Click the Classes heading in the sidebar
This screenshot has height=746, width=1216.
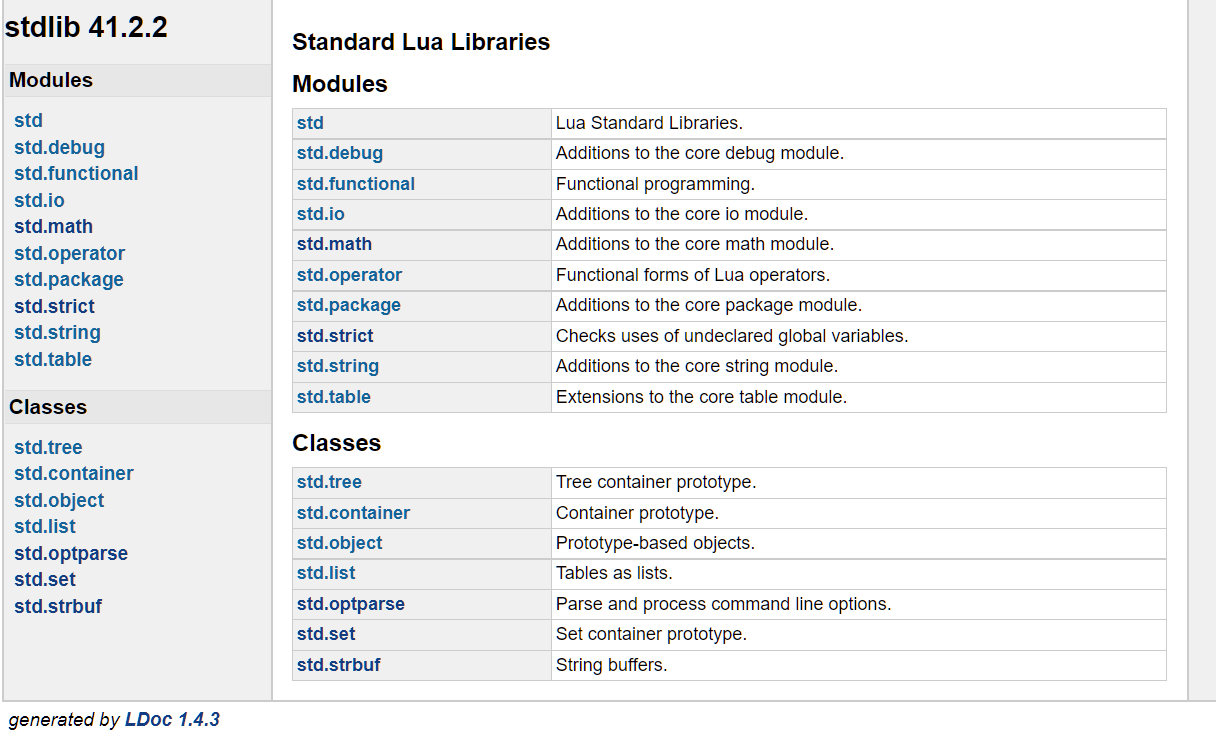48,407
